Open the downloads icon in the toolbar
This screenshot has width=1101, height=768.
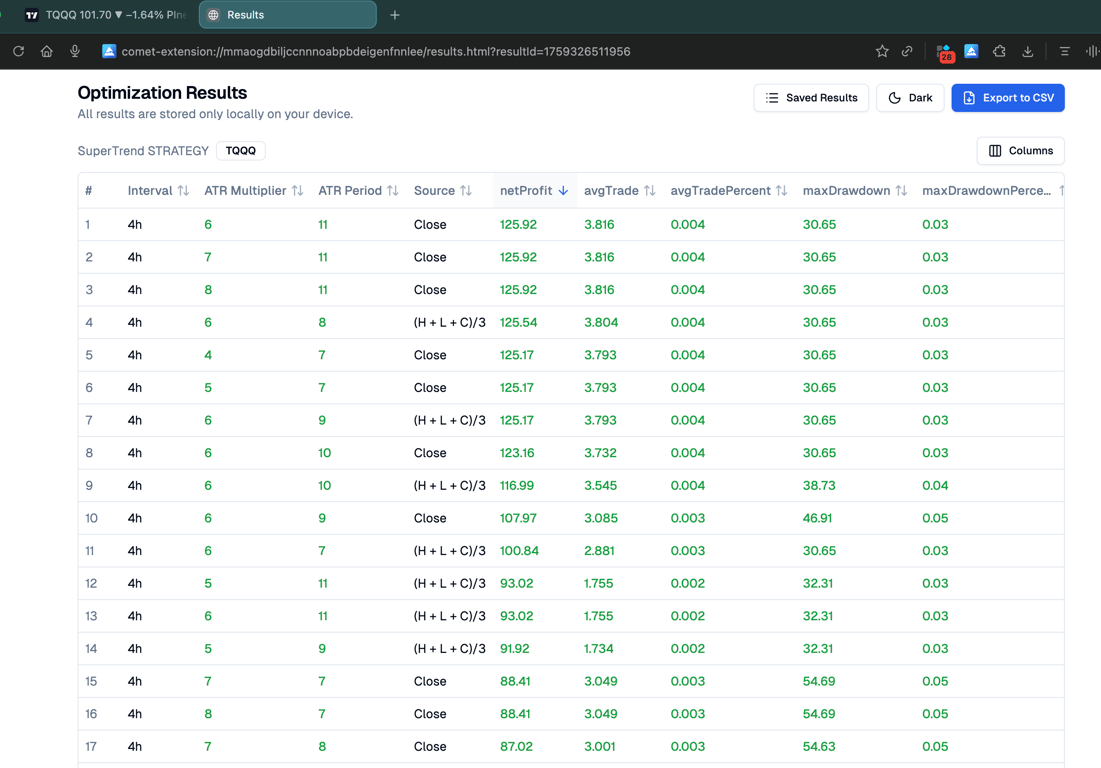coord(1027,51)
